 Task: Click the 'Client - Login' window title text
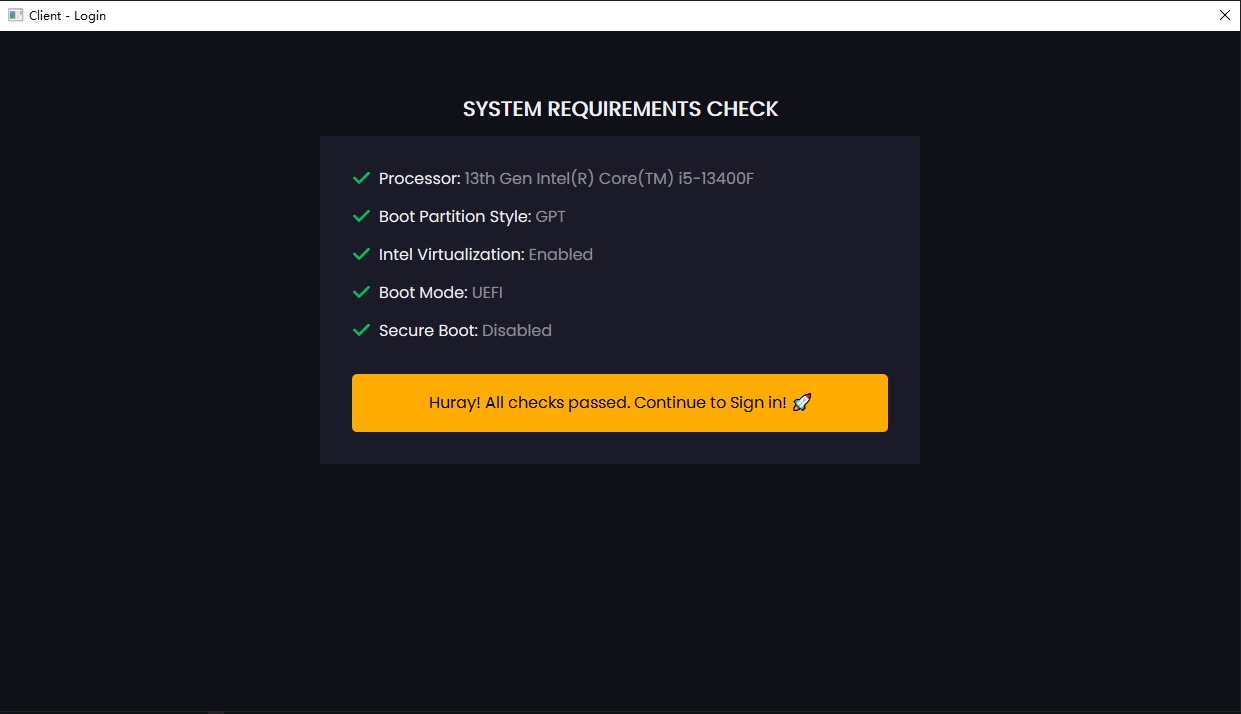(x=67, y=16)
